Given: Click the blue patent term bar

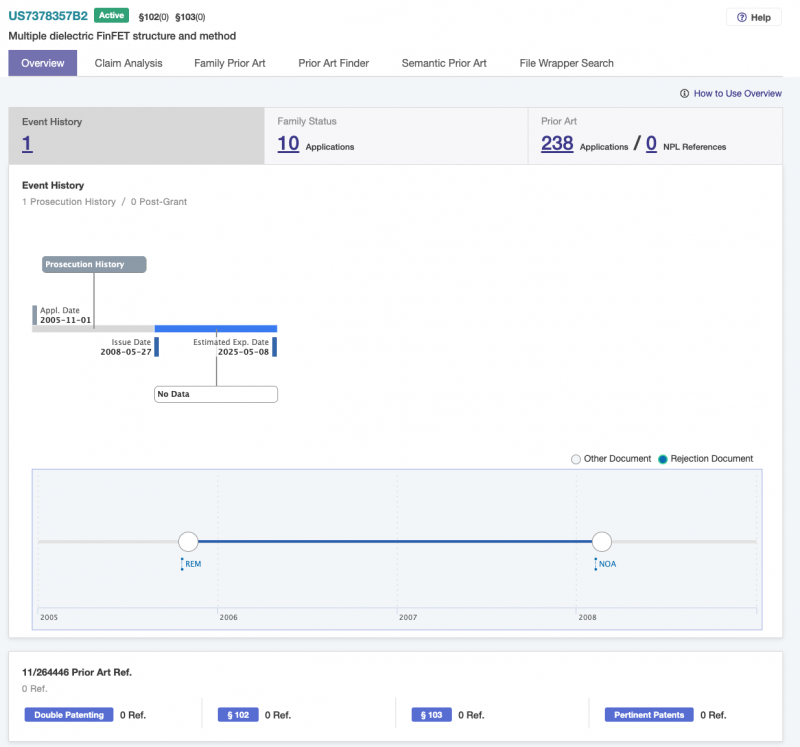Looking at the screenshot, I should click(216, 329).
